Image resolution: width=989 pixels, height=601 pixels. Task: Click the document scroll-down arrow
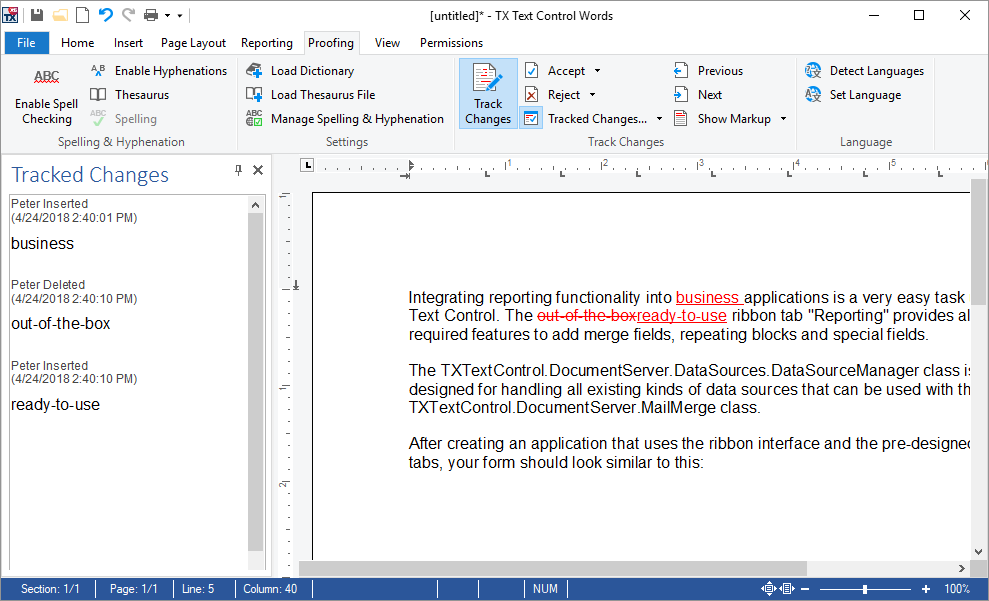(978, 552)
